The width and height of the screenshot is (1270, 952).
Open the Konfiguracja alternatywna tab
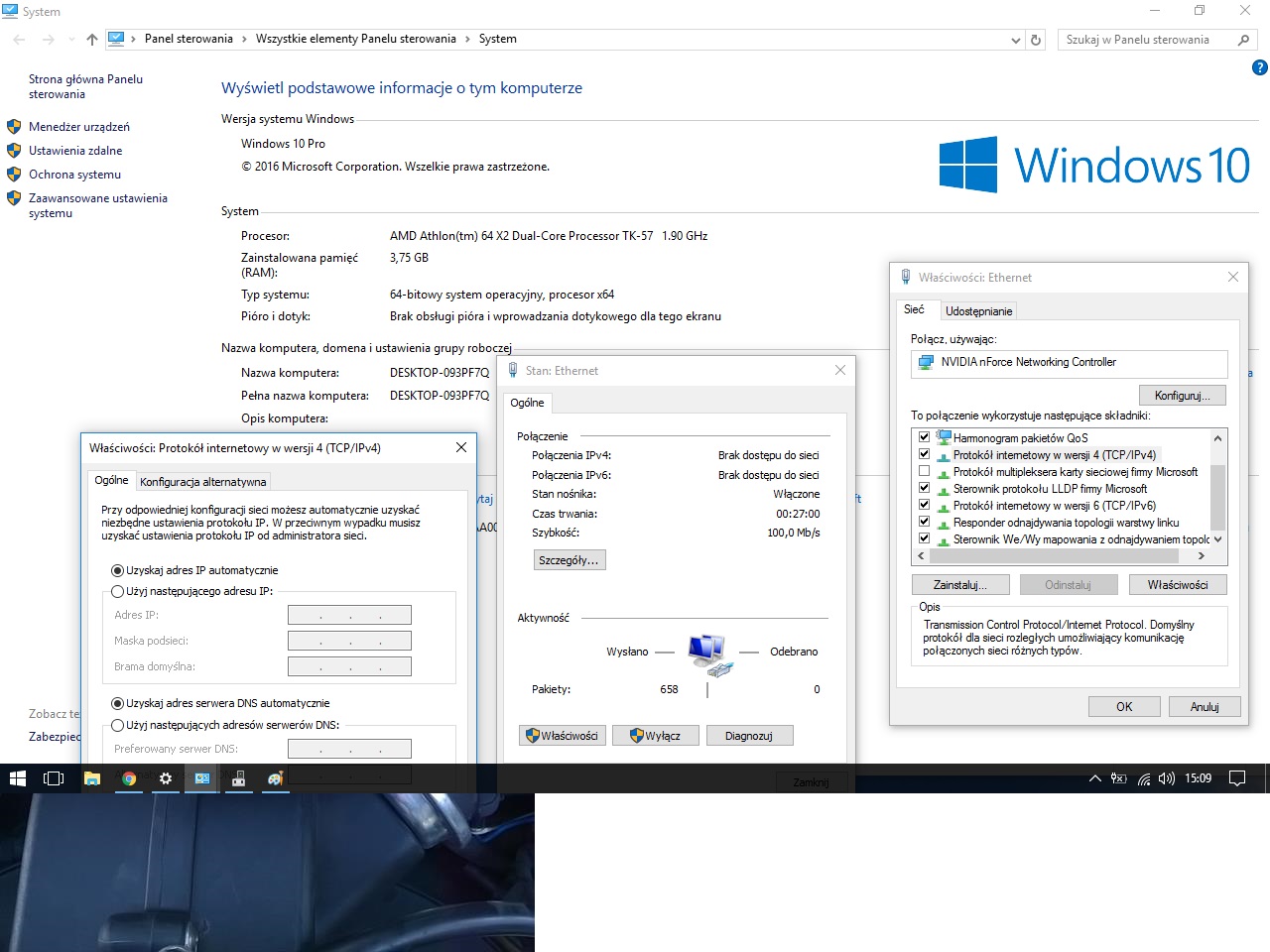pos(203,482)
